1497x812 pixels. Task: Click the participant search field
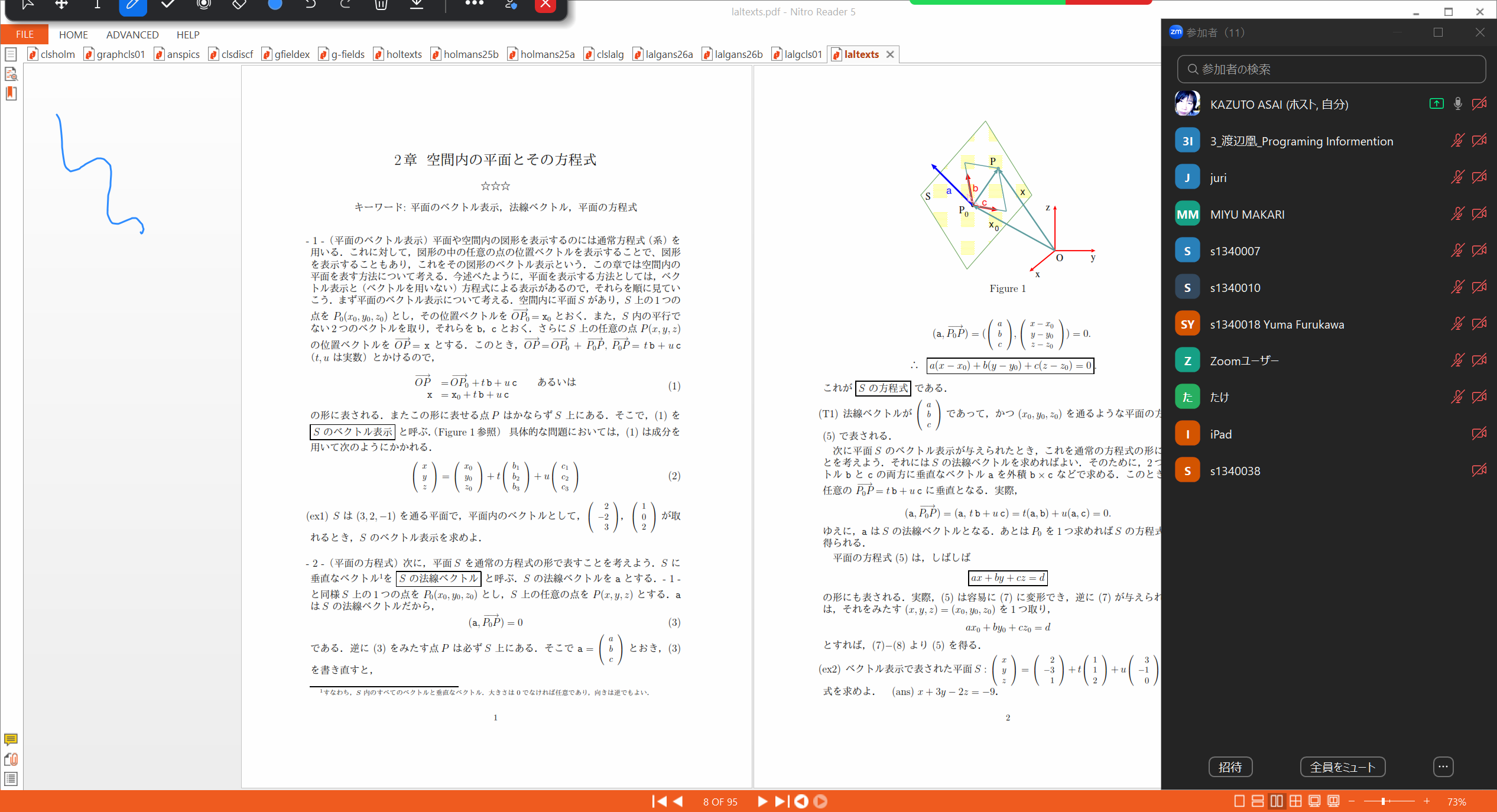tap(1331, 69)
